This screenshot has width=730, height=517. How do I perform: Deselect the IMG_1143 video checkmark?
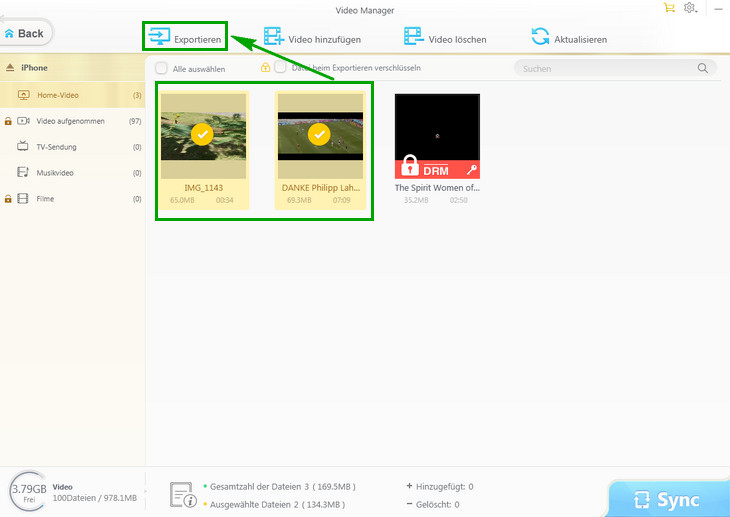tap(203, 134)
